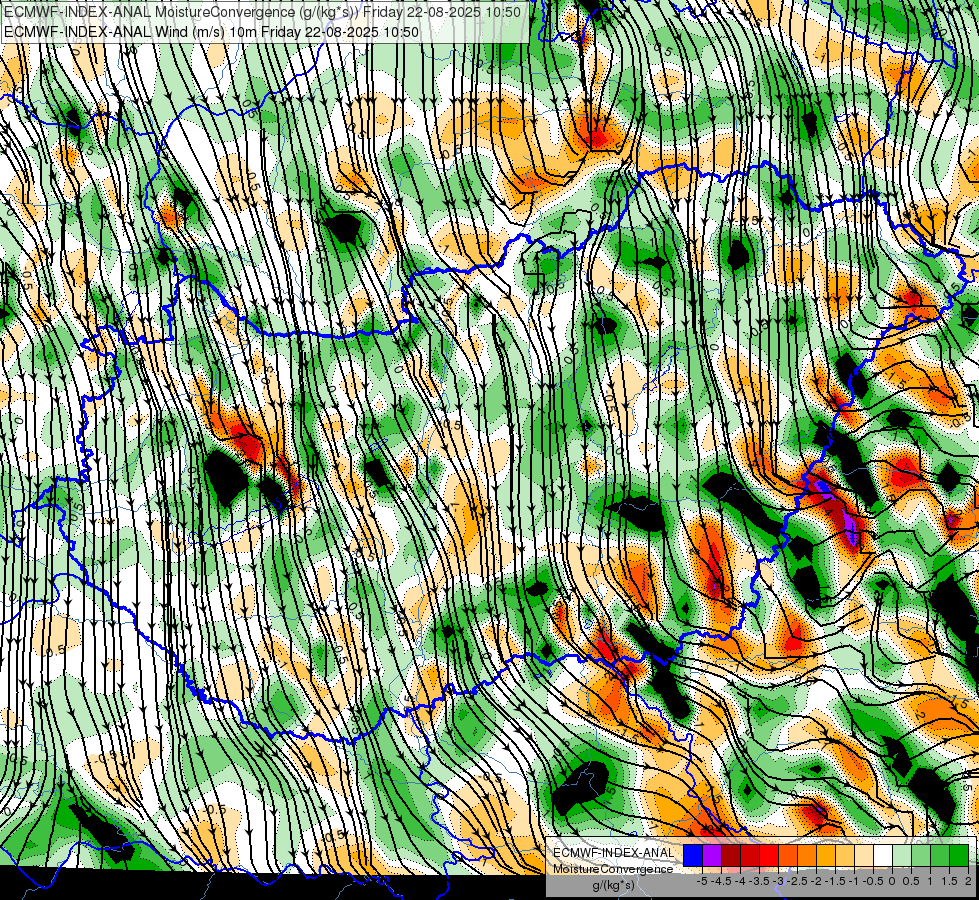The image size is (979, 900).
Task: Click the 2 legend tick value
Action: tap(968, 881)
